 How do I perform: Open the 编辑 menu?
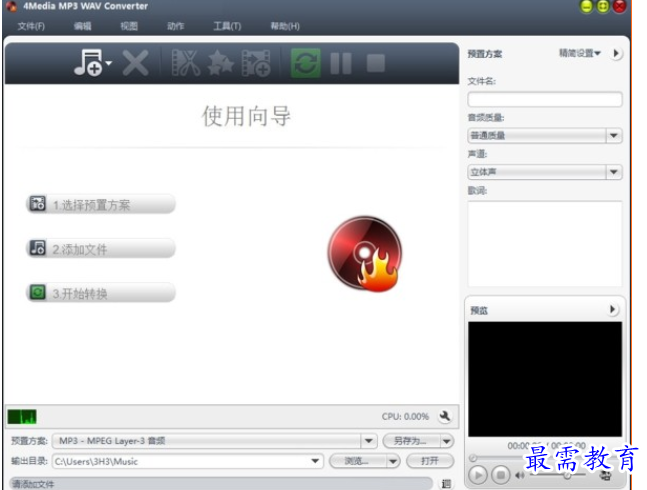83,26
